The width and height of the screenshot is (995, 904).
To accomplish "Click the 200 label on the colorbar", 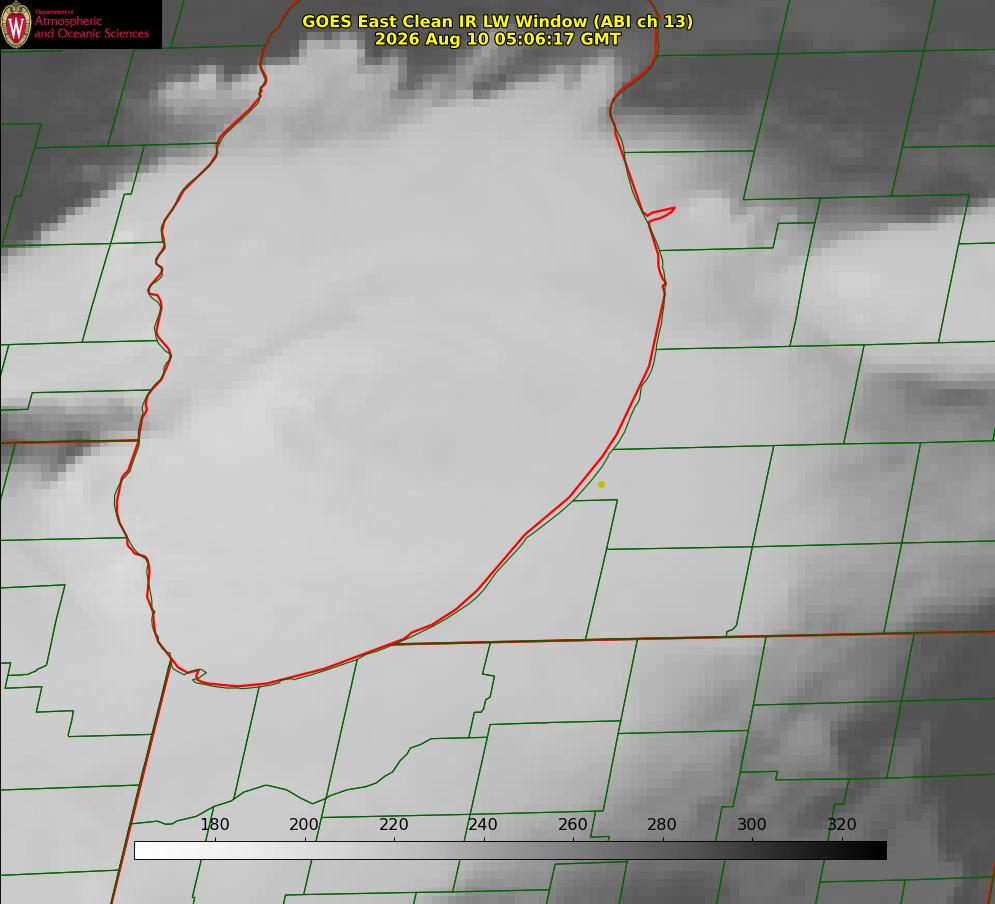I will click(x=304, y=824).
